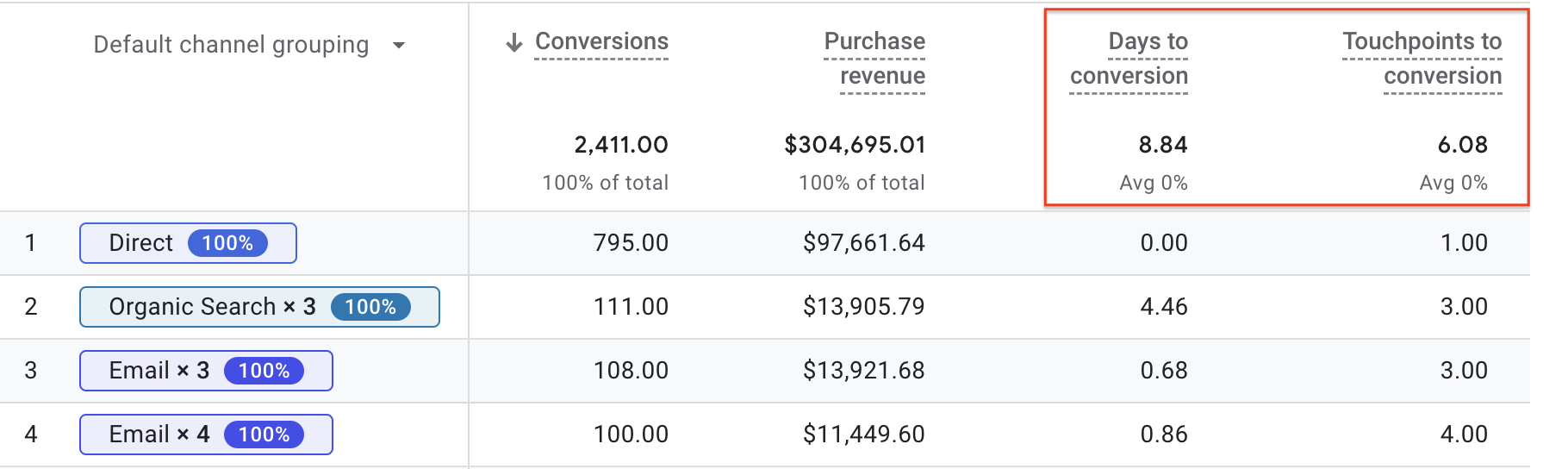Viewport: 1568px width, 469px height.
Task: Click the Email × 3 path chip
Action: 159,371
